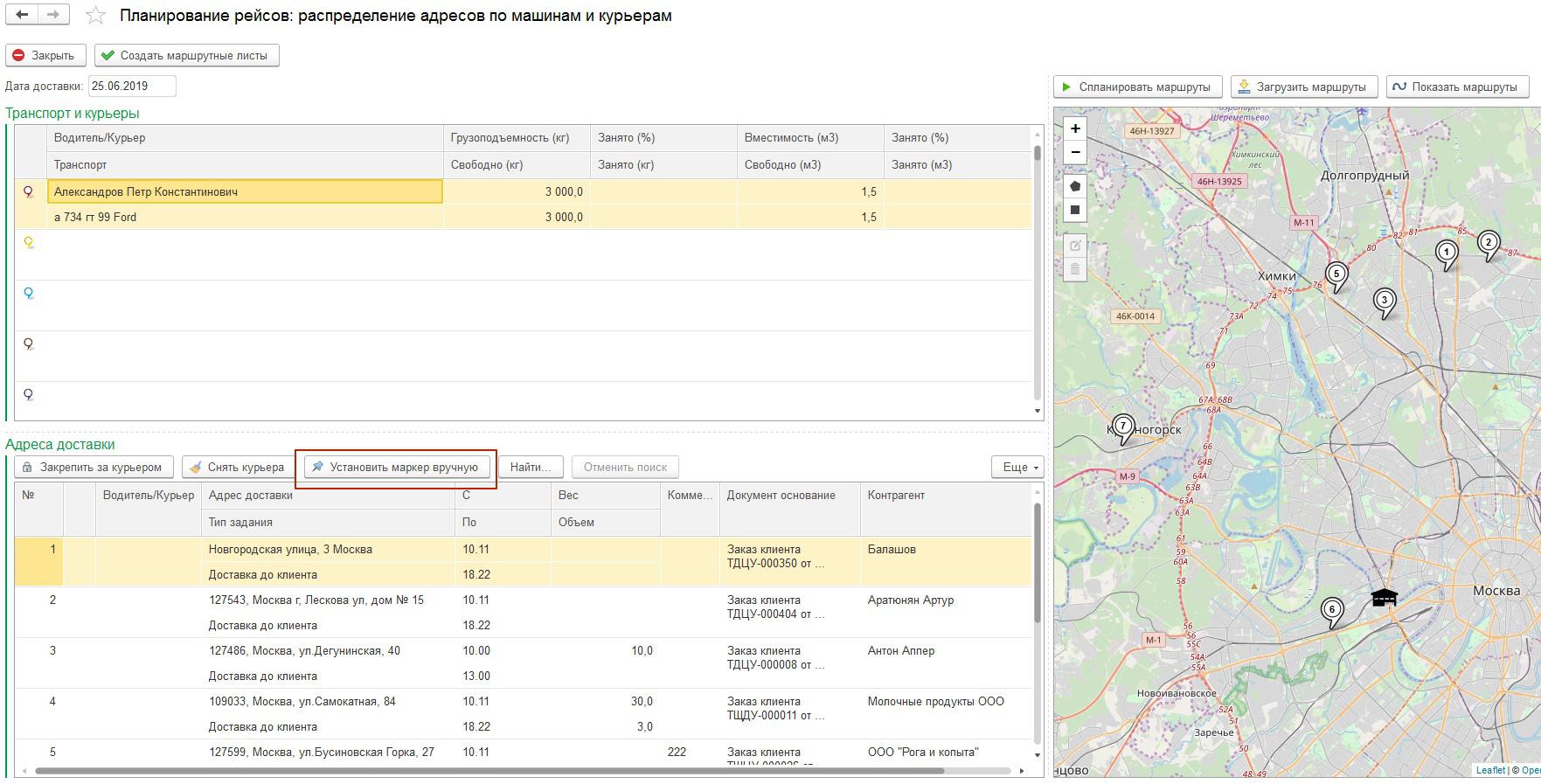This screenshot has width=1541, height=784.
Task: Click the light-blue courier marker icon
Action: [x=29, y=294]
